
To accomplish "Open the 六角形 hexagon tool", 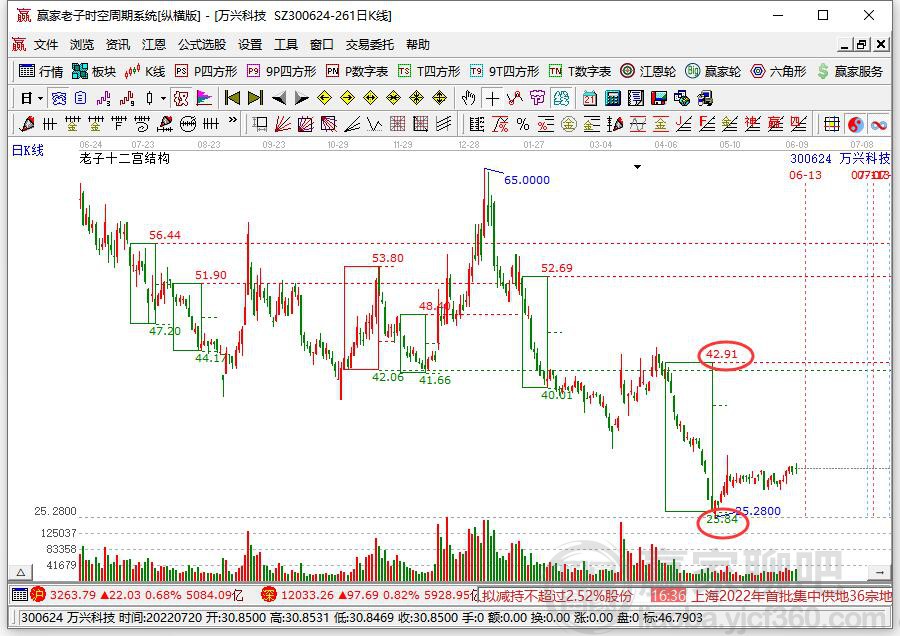I will click(x=778, y=71).
